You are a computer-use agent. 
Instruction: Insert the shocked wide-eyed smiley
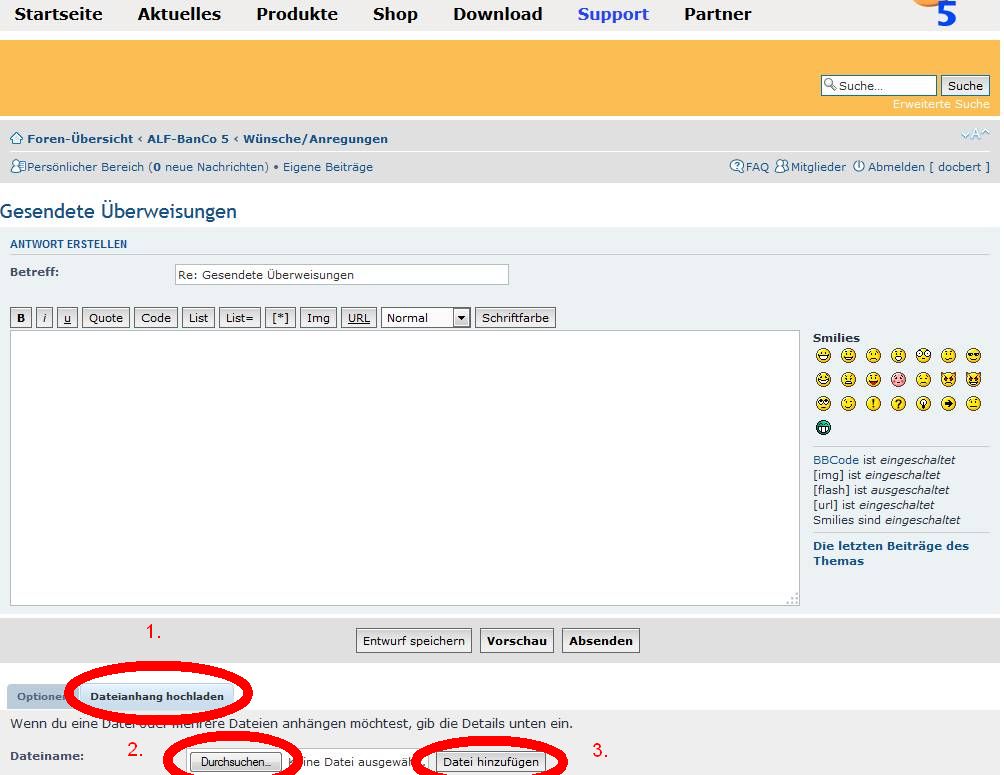point(923,355)
